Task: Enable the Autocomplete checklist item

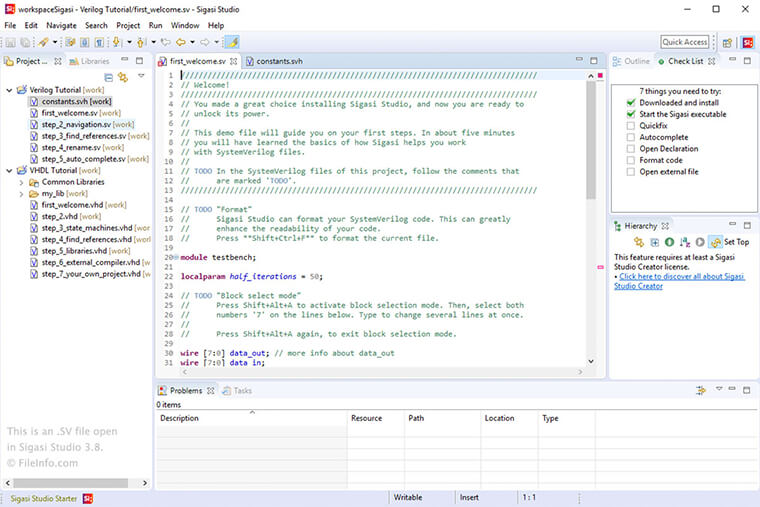Action: coord(630,137)
